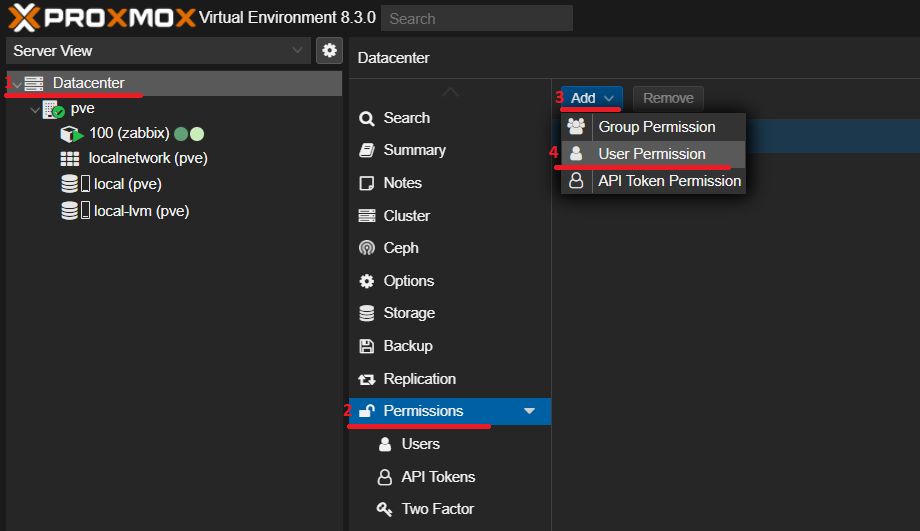Image resolution: width=920 pixels, height=531 pixels.
Task: Click the Backup floppy icon
Action: [x=367, y=346]
